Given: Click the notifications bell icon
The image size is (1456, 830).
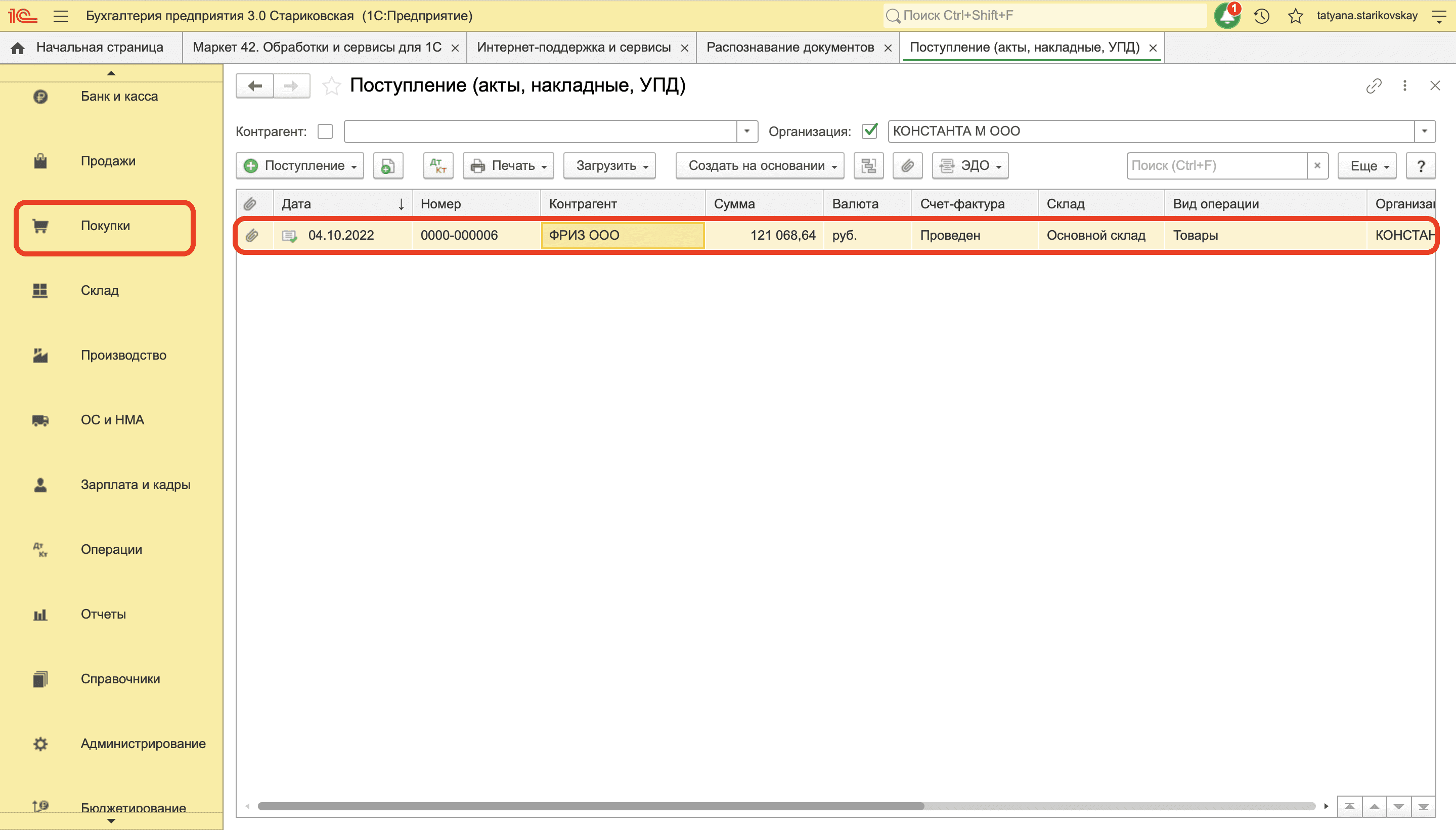Looking at the screenshot, I should pyautogui.click(x=1227, y=15).
